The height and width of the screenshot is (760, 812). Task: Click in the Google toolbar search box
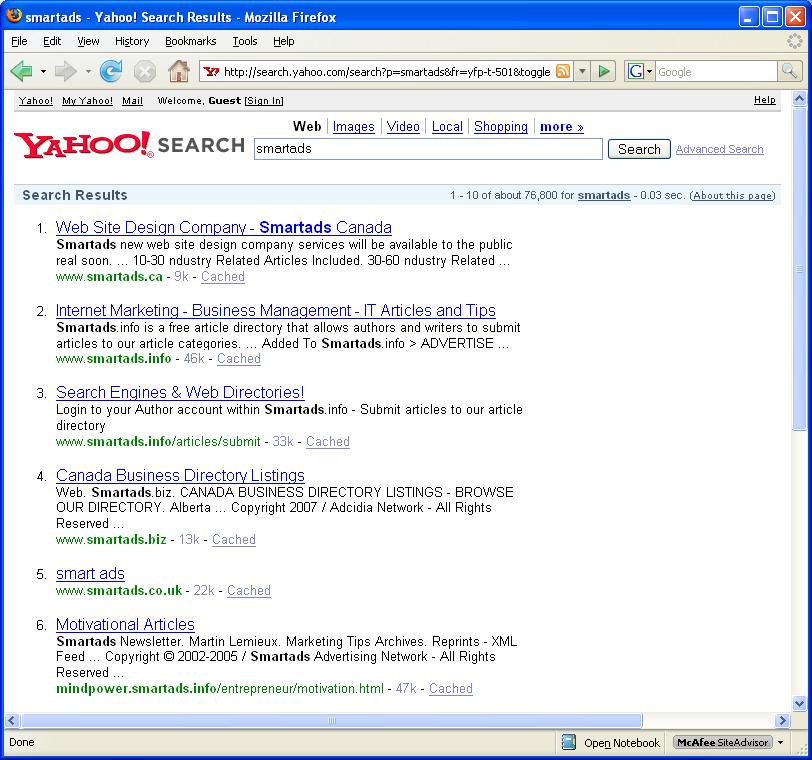point(716,71)
